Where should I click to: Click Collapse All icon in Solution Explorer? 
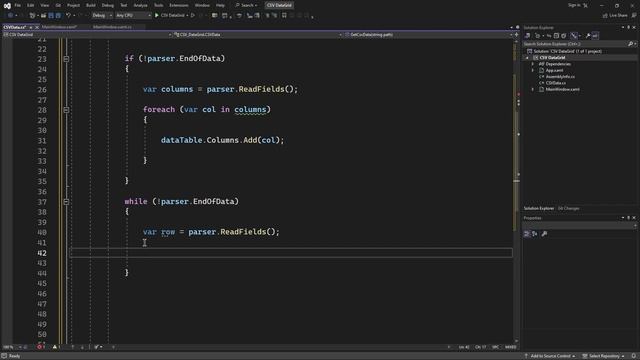point(556,36)
